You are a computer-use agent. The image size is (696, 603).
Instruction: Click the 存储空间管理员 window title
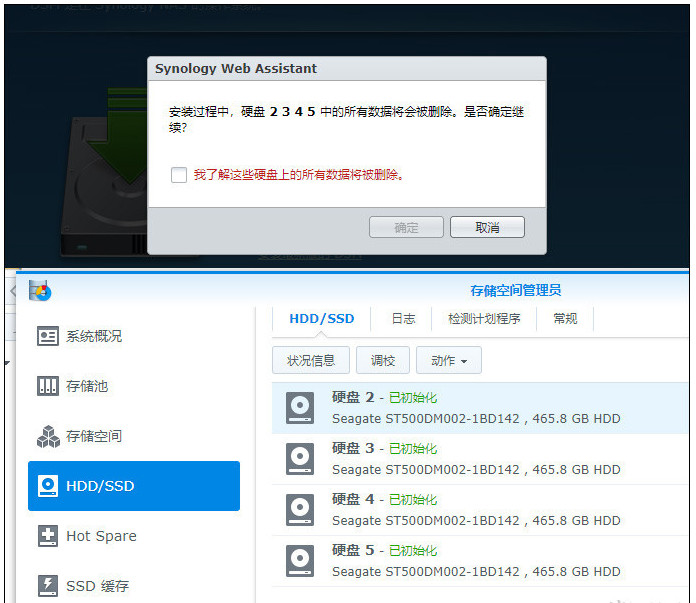click(515, 290)
